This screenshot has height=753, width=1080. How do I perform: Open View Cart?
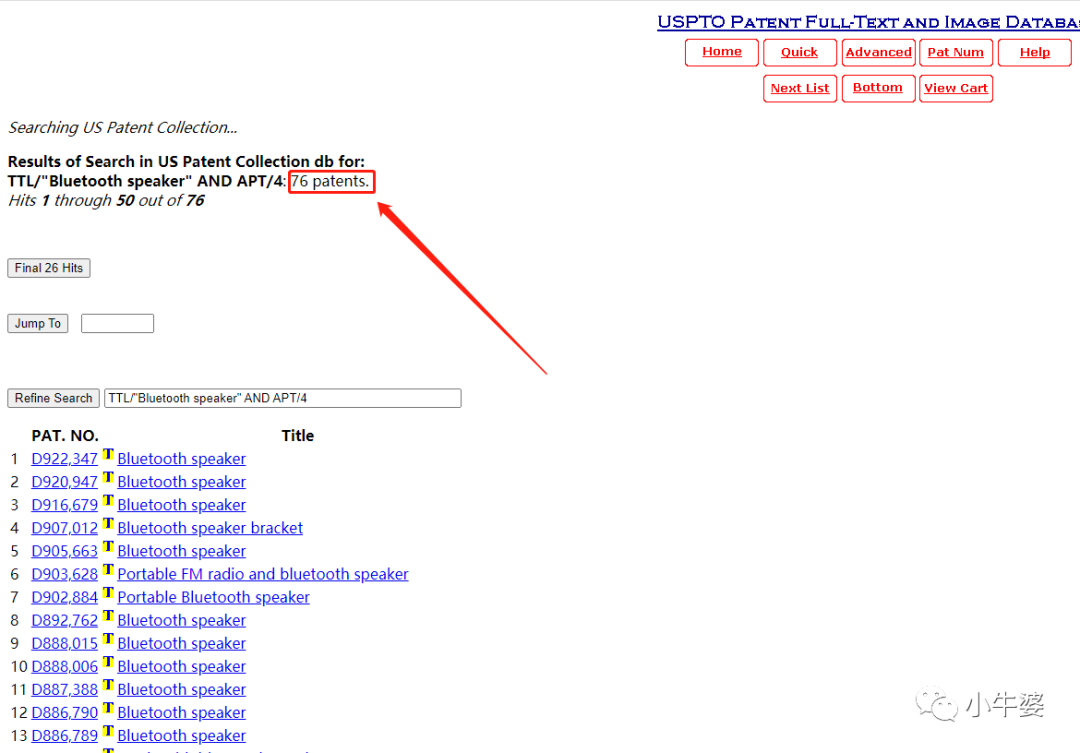[x=956, y=88]
